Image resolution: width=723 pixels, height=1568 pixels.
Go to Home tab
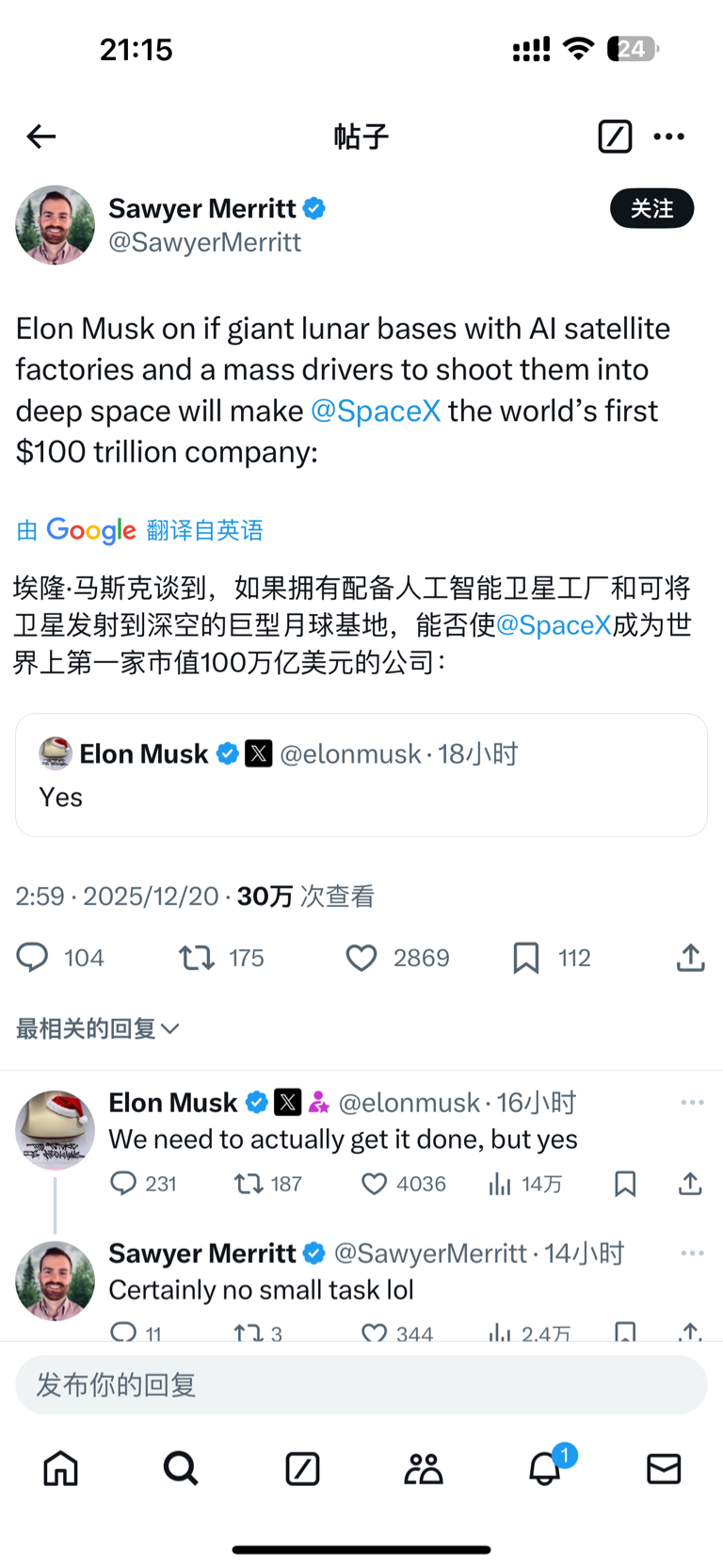[61, 1468]
